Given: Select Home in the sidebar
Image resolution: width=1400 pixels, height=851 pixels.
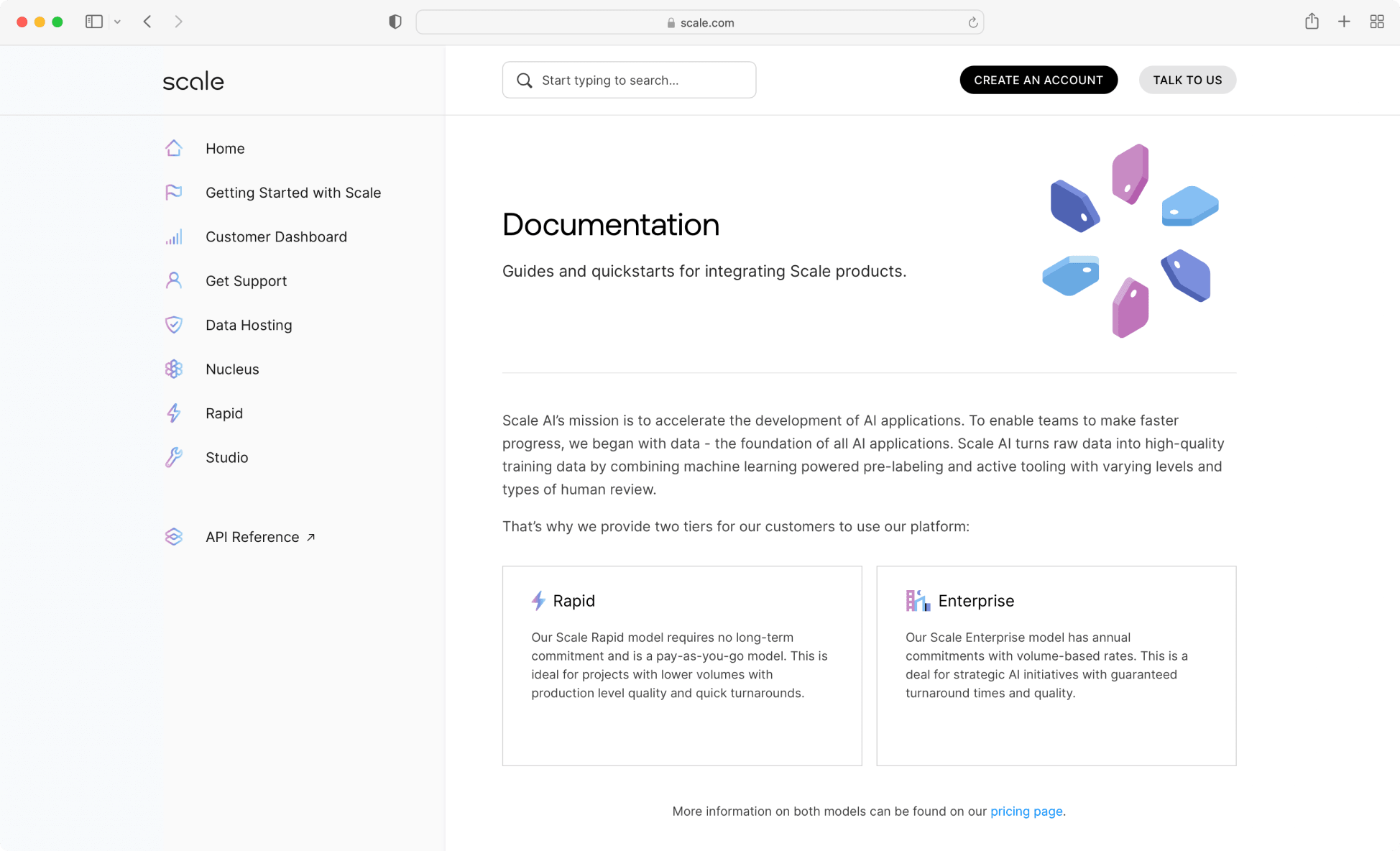Looking at the screenshot, I should pyautogui.click(x=225, y=149).
